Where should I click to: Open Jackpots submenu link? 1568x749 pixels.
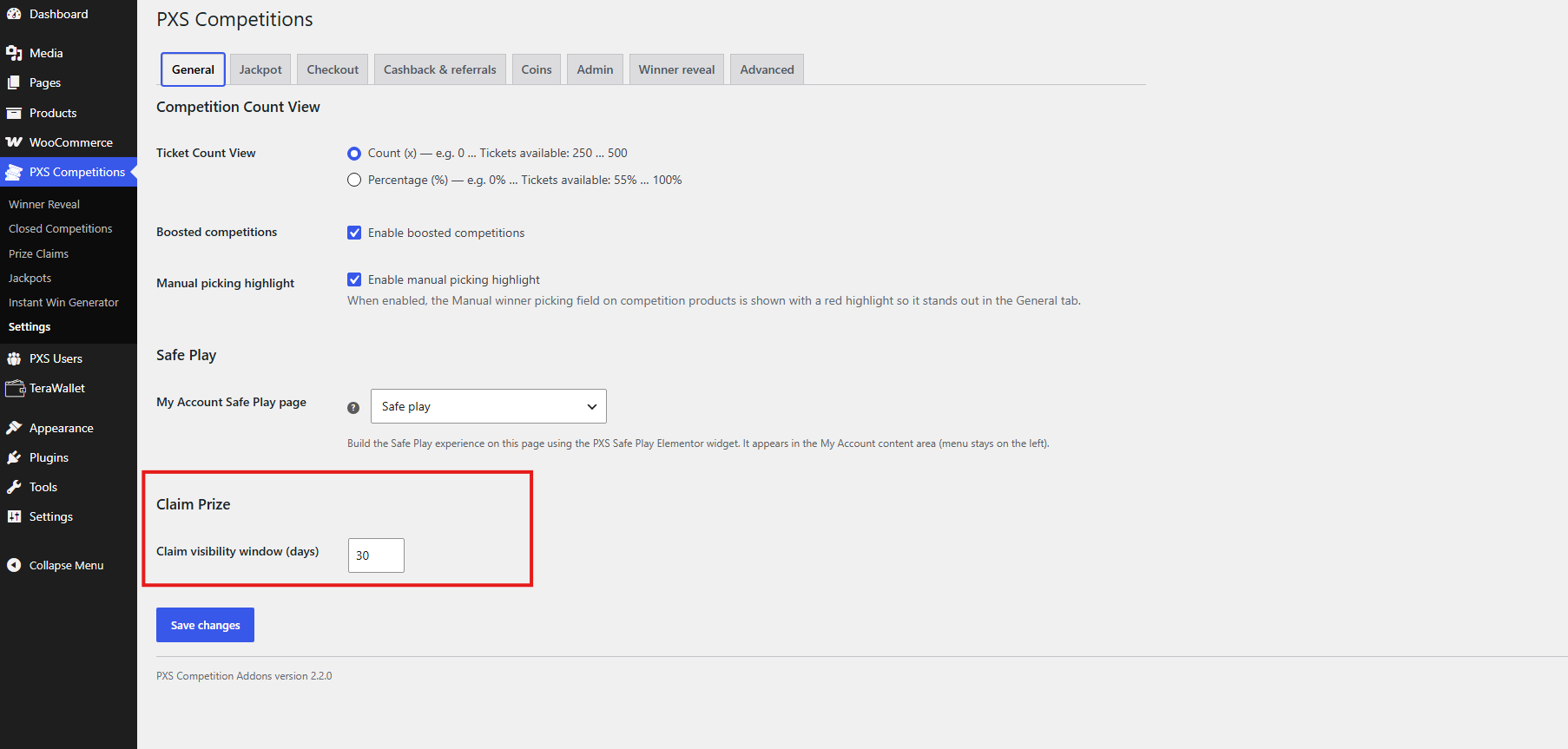[30, 278]
